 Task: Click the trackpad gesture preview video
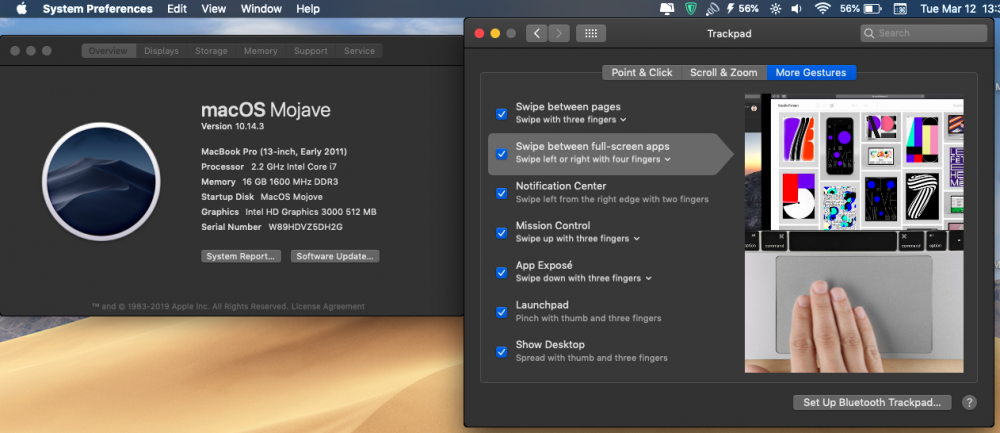tap(854, 233)
